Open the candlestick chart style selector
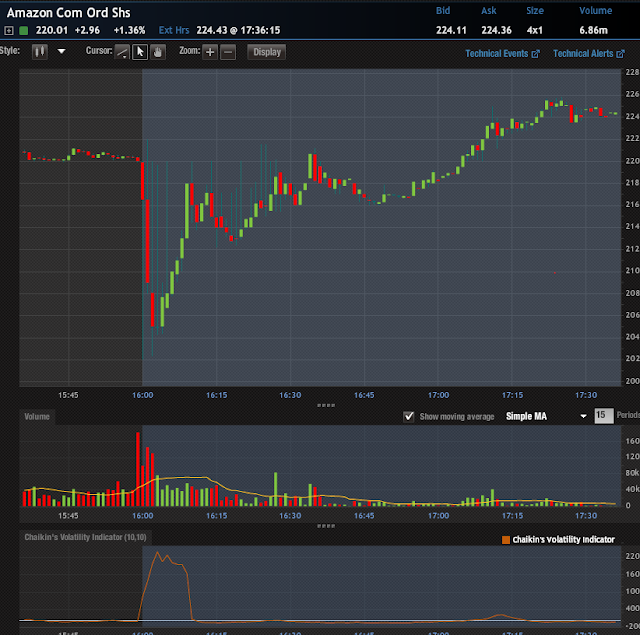Screen dimensions: 640x635 pos(40,51)
